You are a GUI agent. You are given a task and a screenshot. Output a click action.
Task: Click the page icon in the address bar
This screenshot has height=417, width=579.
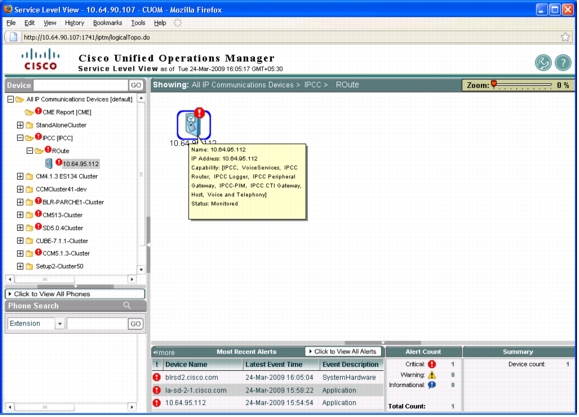(13, 37)
